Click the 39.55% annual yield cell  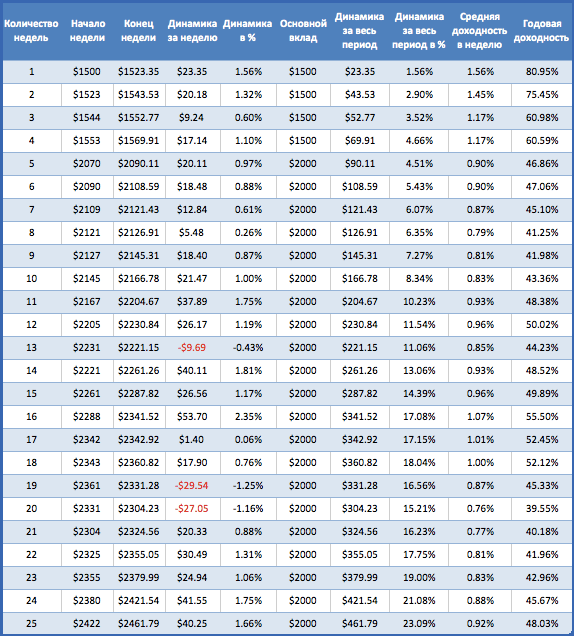click(542, 509)
